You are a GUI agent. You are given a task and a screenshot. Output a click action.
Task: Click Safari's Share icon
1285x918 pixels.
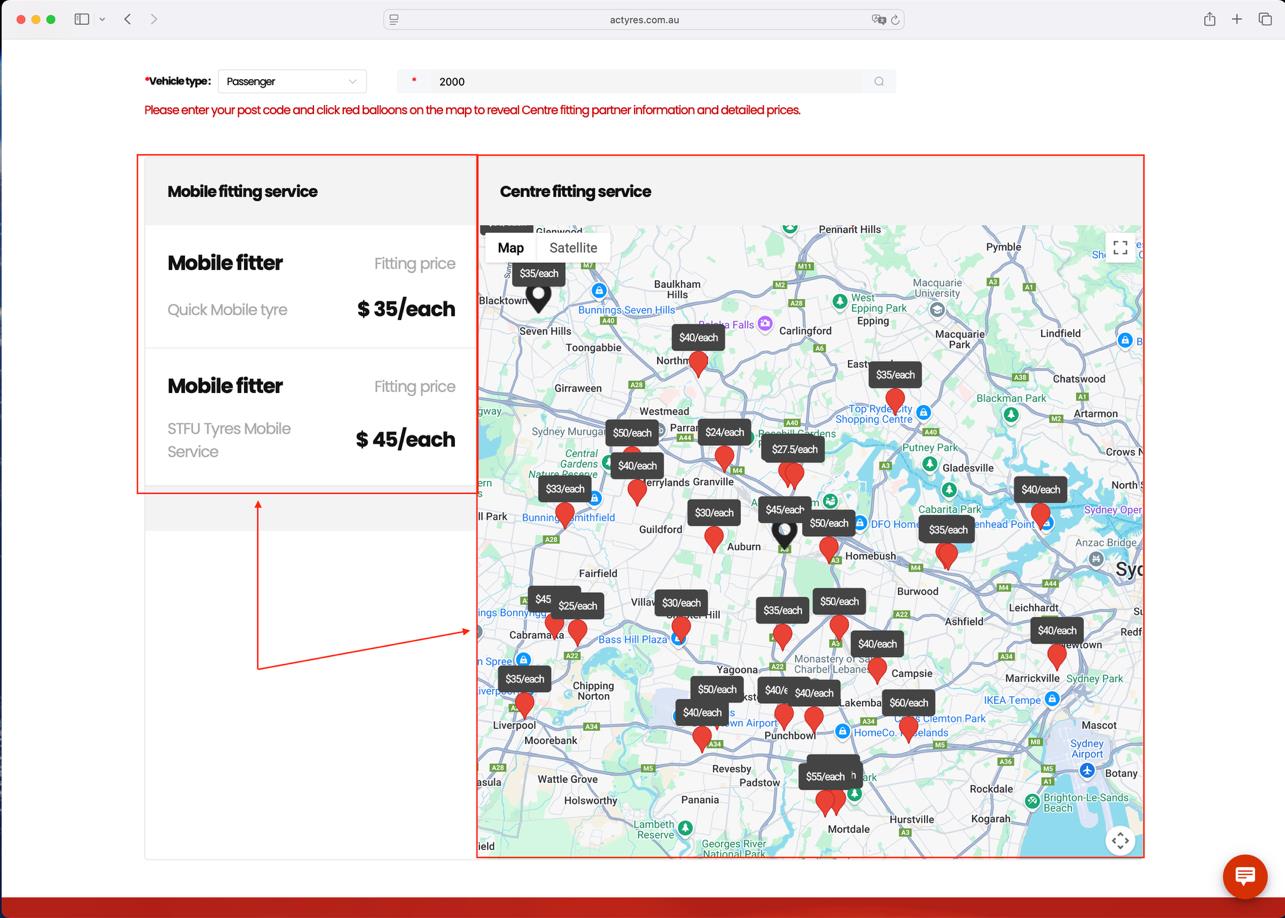point(1209,19)
